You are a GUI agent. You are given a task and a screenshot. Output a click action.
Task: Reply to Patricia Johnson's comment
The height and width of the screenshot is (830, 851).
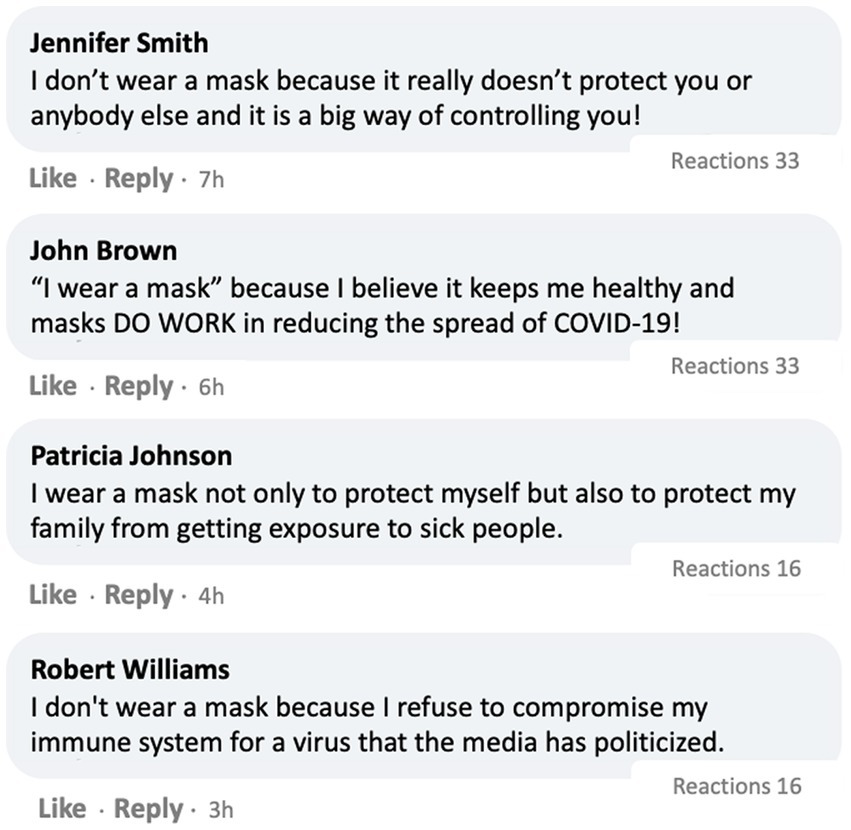click(x=138, y=595)
